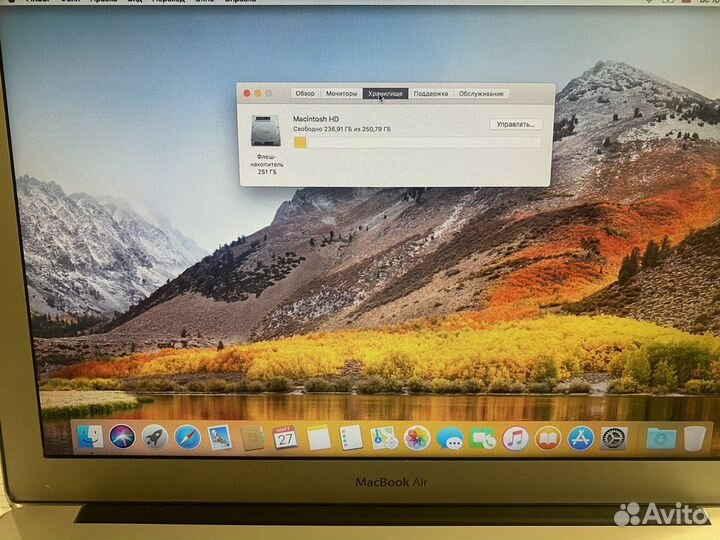Click yellow used segment of storage bar
The image size is (720, 540).
(x=300, y=143)
